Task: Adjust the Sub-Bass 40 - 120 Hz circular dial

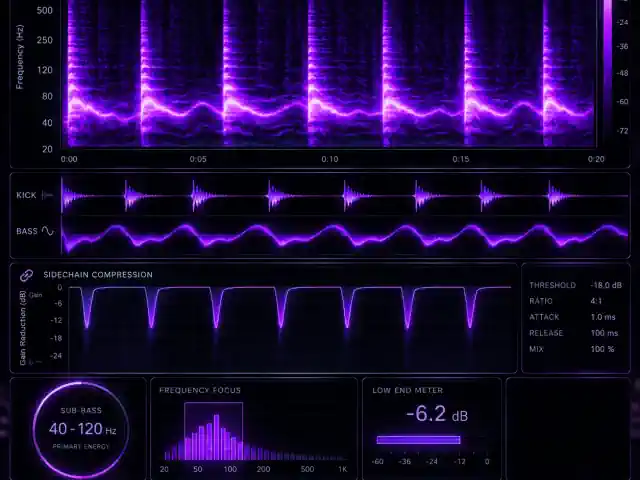Action: [x=81, y=429]
